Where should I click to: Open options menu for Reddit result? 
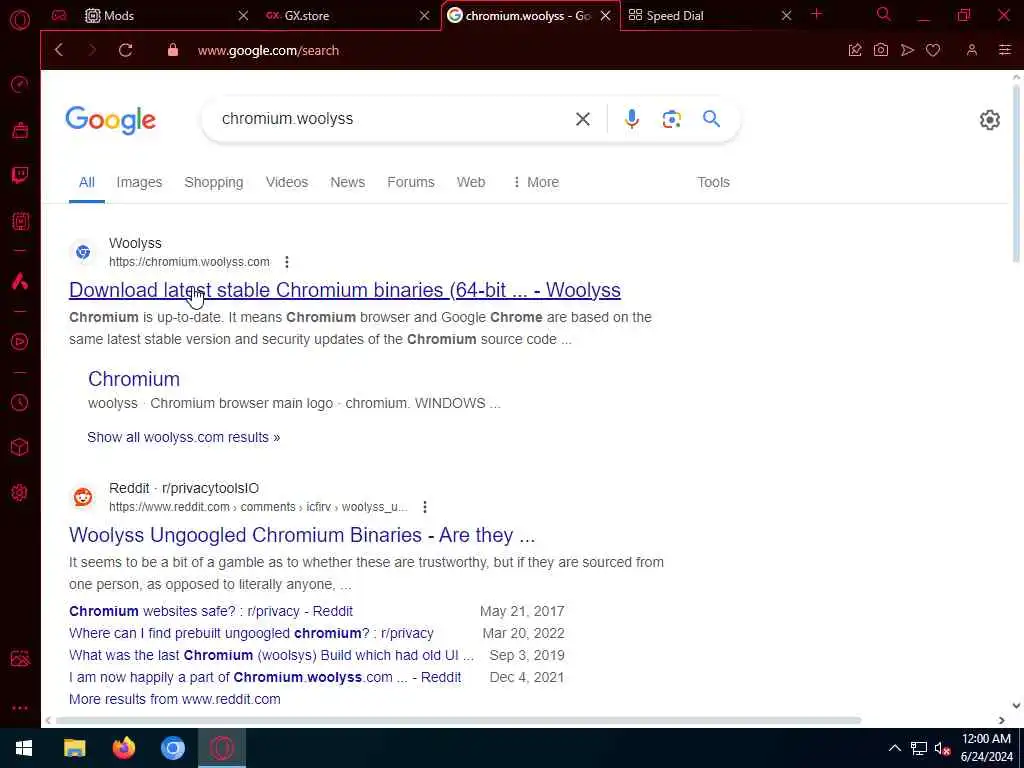point(424,507)
